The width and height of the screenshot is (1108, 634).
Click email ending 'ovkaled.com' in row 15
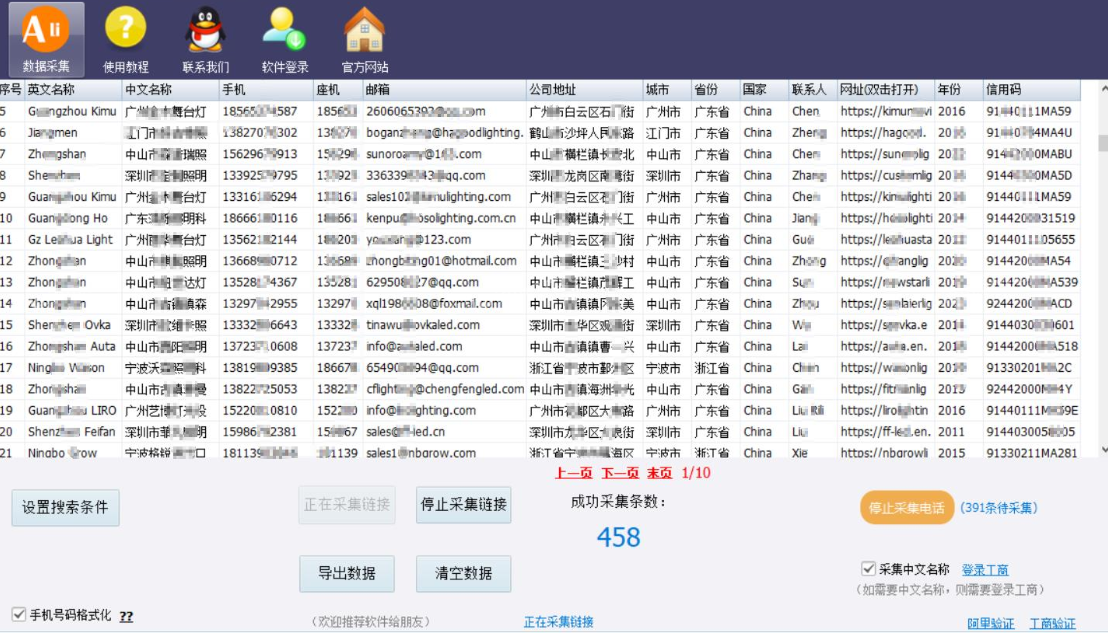pyautogui.click(x=423, y=325)
